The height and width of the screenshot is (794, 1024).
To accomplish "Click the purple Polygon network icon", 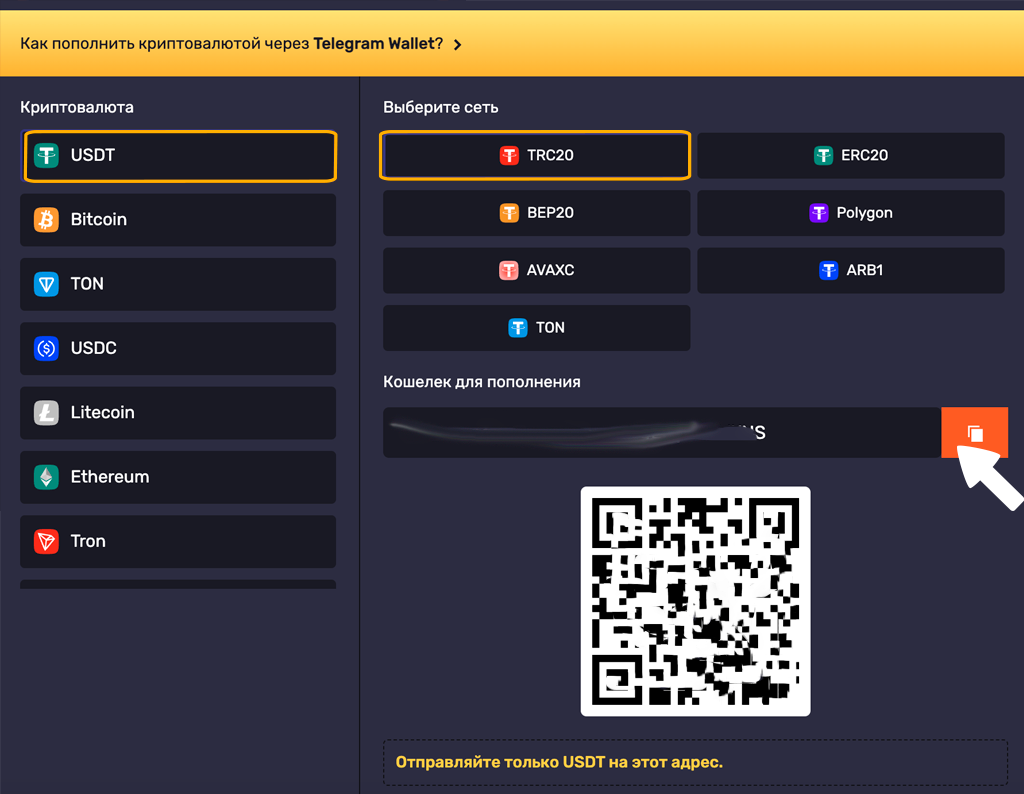I will (819, 213).
